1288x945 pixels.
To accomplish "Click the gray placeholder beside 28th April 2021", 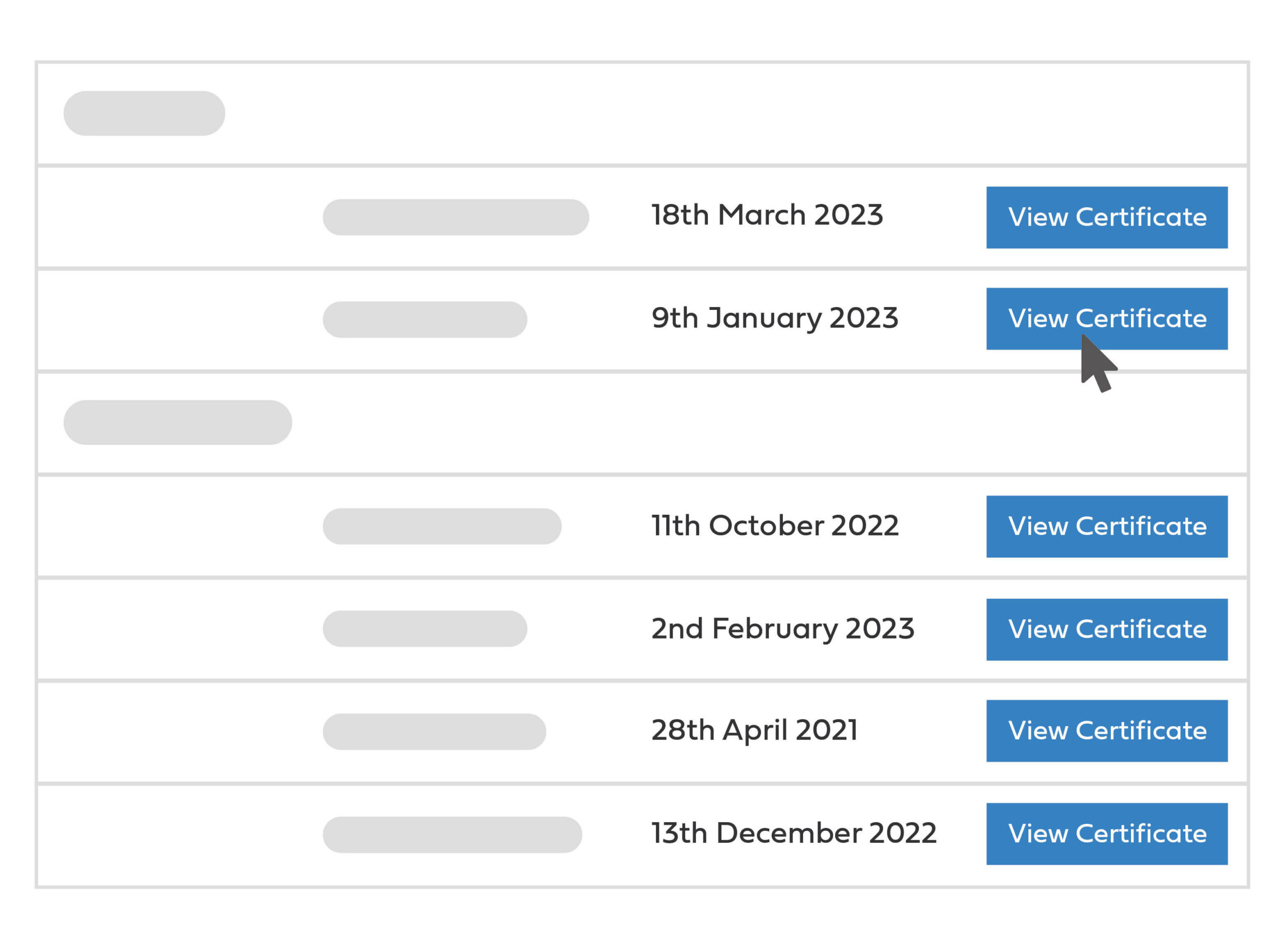I will point(434,732).
